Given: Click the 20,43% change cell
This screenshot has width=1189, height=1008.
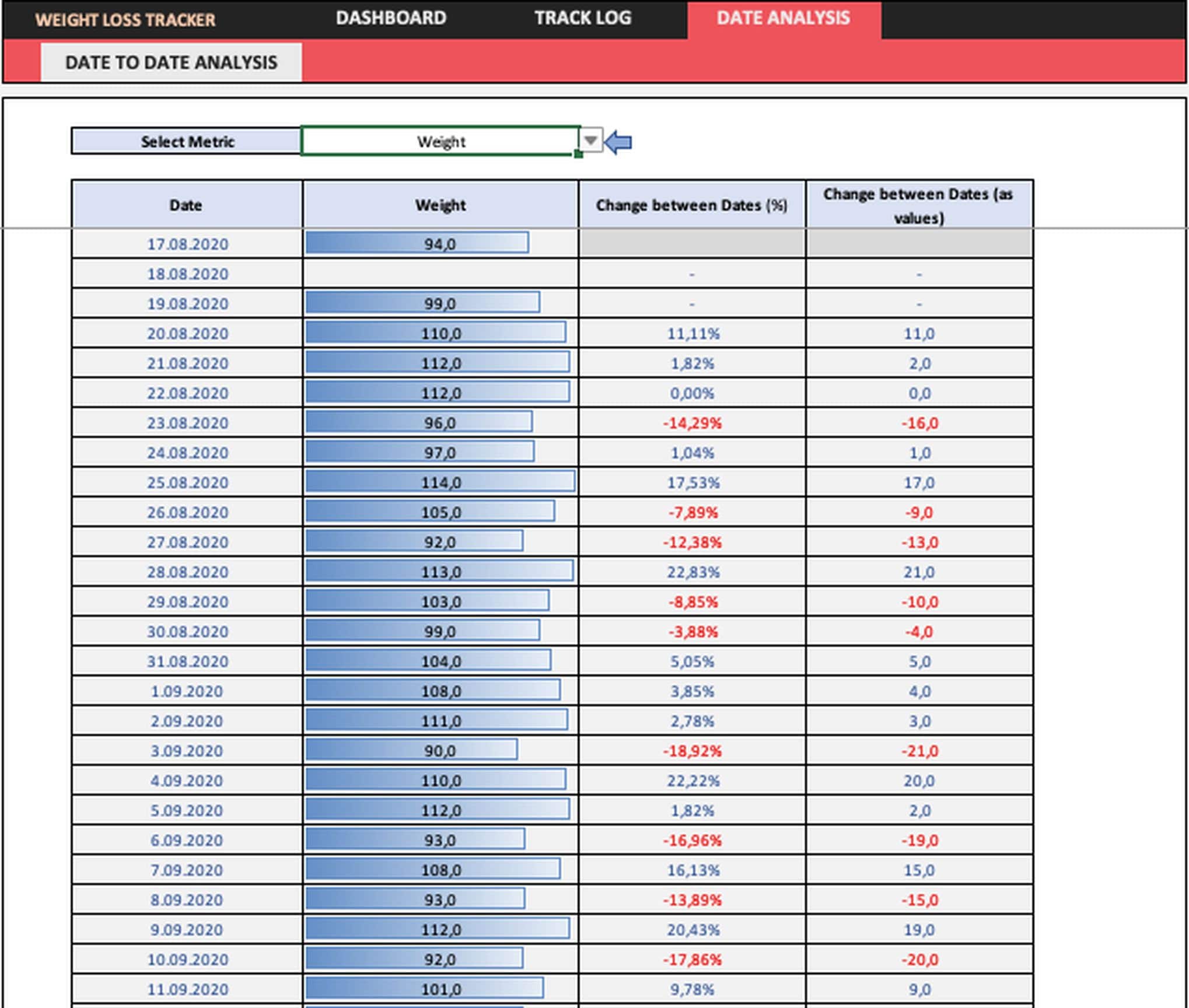Looking at the screenshot, I should click(693, 929).
